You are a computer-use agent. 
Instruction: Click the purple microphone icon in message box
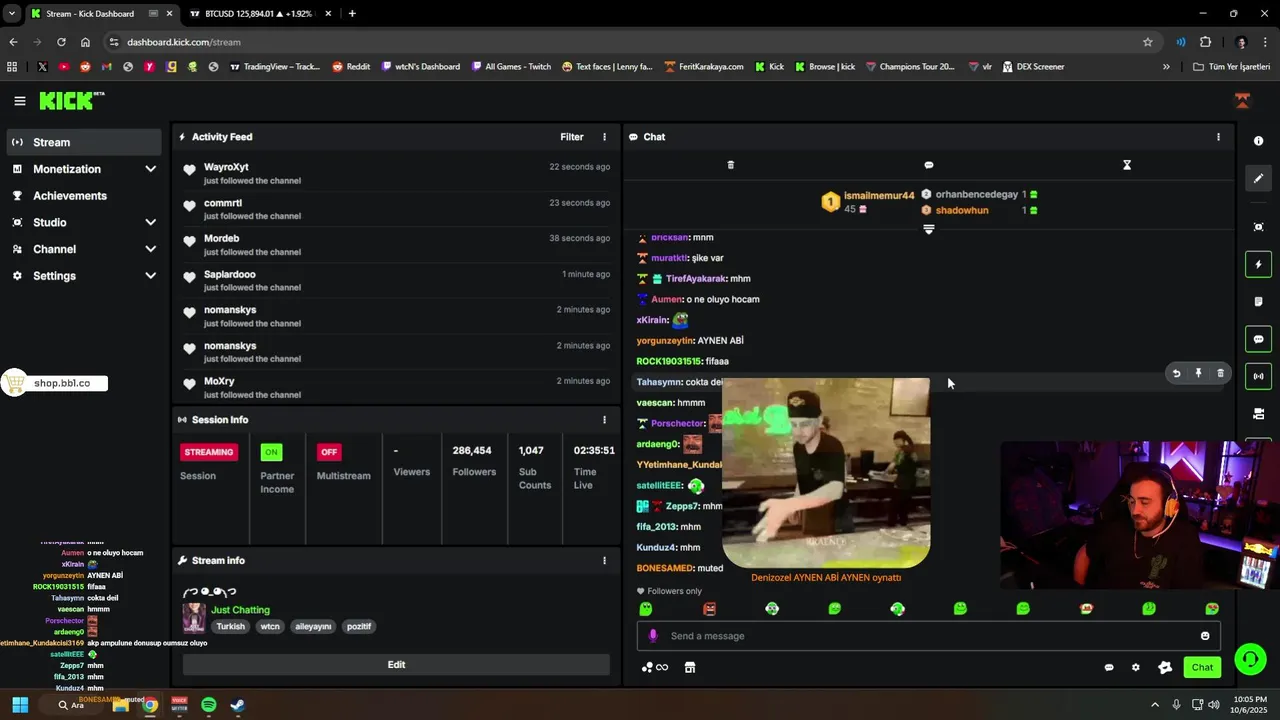tap(653, 636)
